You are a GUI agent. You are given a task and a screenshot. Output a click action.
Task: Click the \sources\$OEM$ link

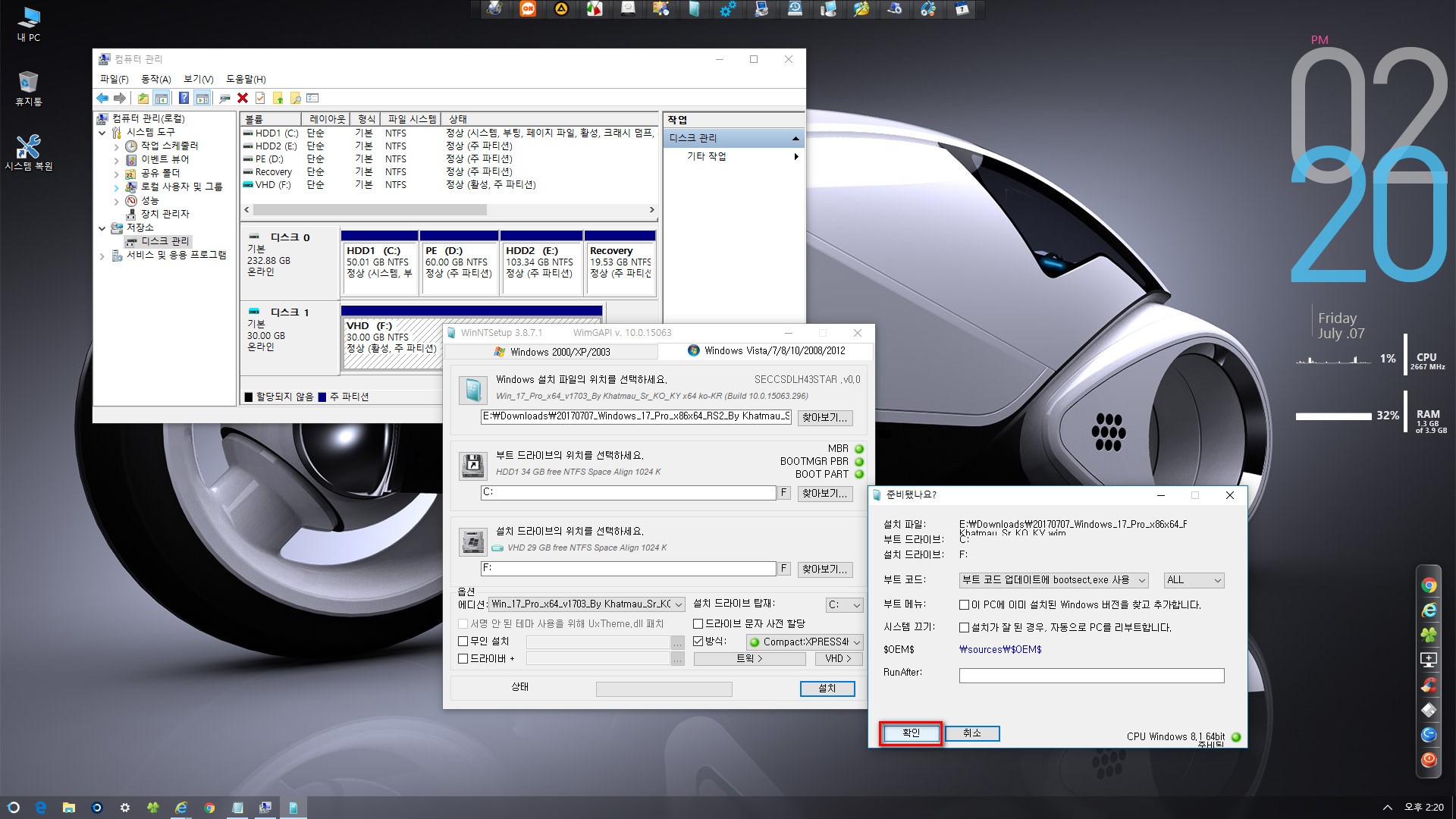pos(1000,650)
